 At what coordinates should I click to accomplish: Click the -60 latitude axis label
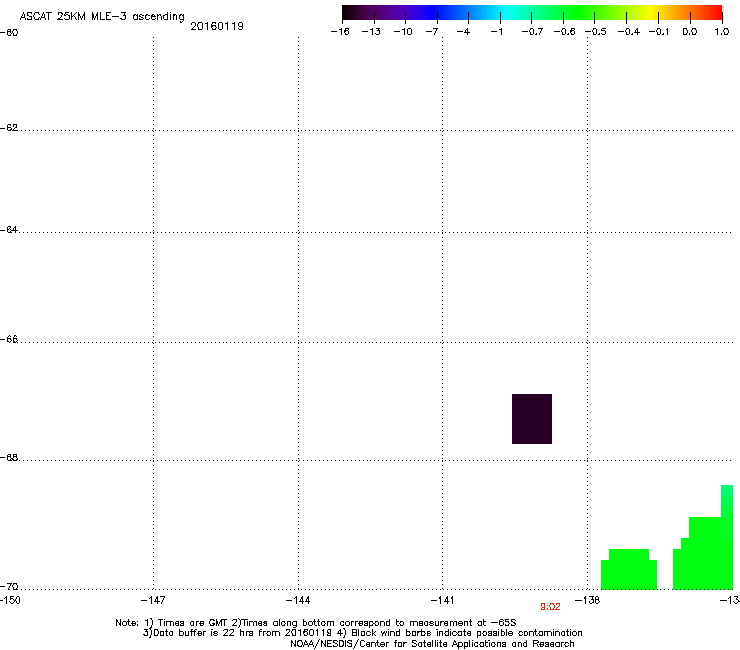click(9, 33)
